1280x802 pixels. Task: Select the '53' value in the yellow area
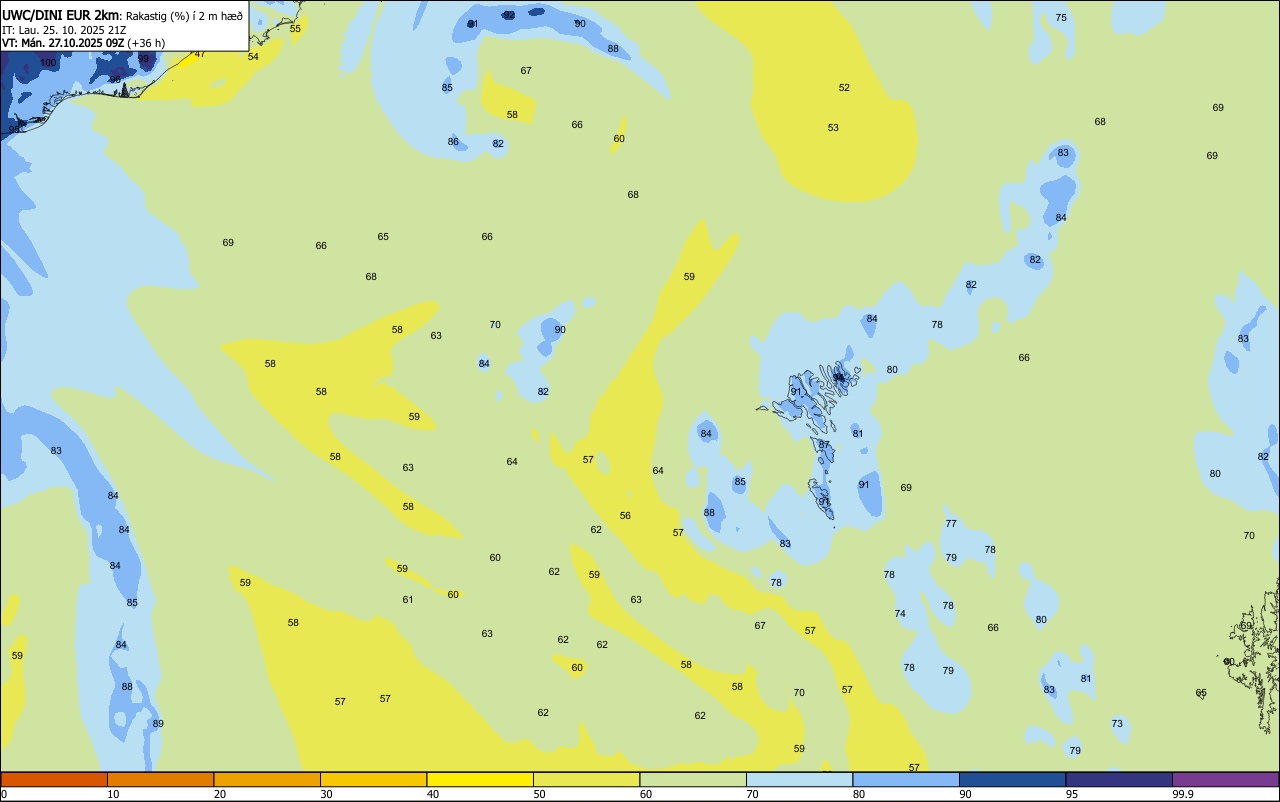(x=833, y=128)
